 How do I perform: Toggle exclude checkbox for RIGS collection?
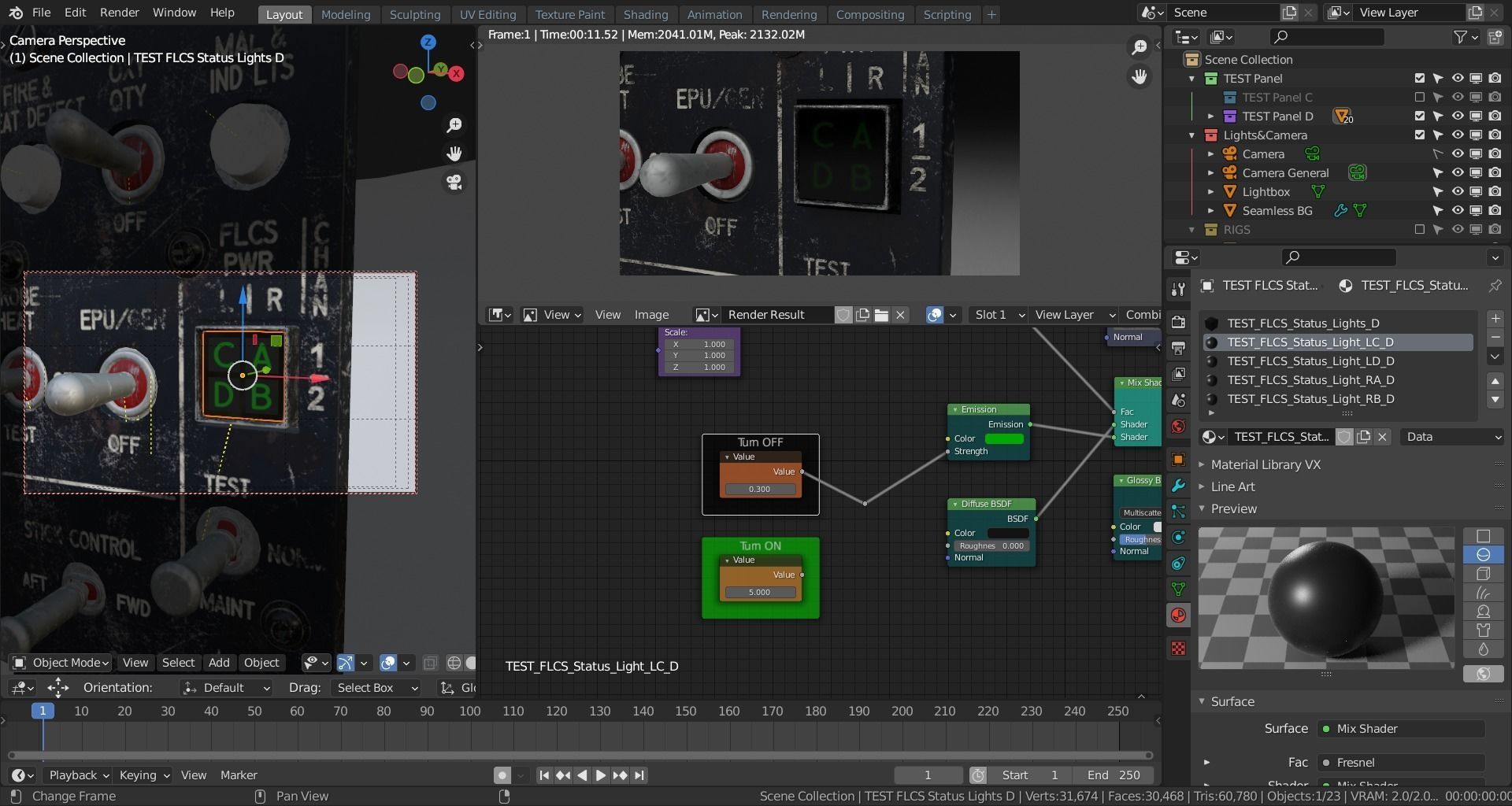click(x=1419, y=229)
